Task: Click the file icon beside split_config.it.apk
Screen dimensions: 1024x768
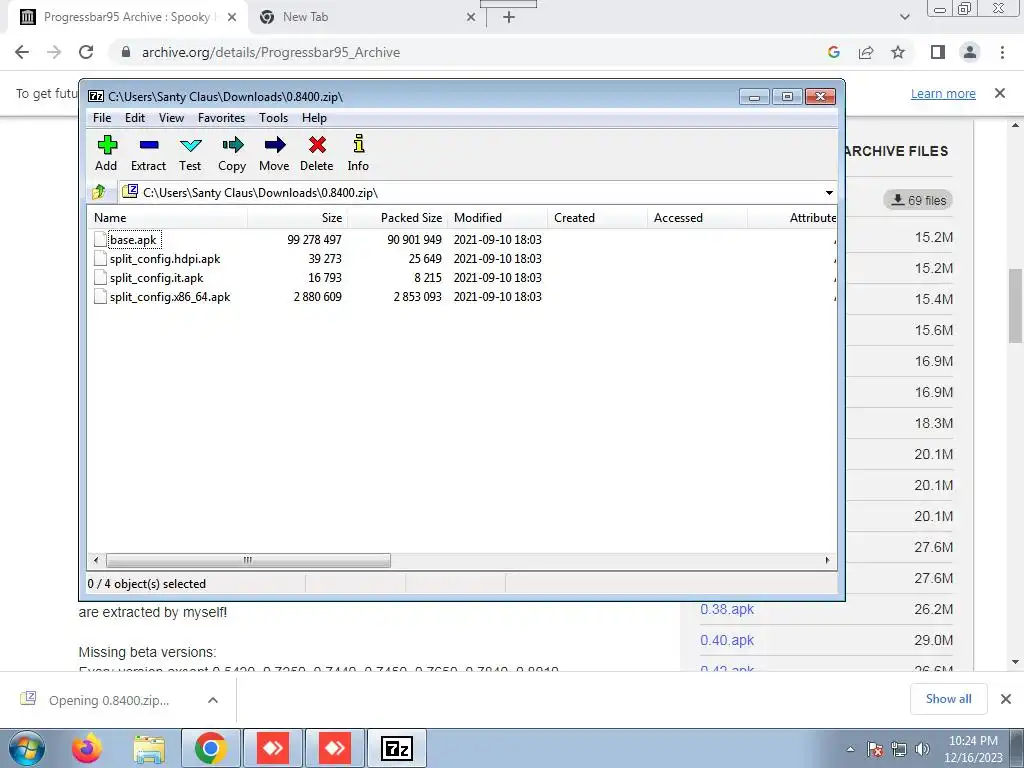Action: (x=100, y=278)
